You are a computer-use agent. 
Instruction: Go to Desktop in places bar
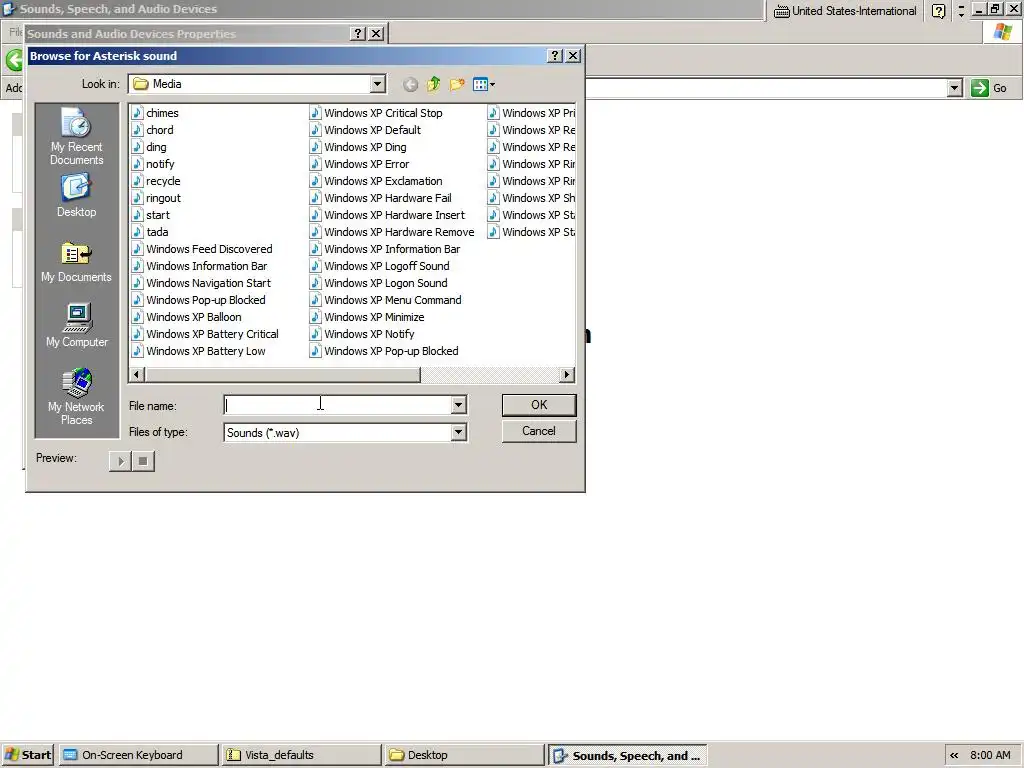[x=76, y=195]
